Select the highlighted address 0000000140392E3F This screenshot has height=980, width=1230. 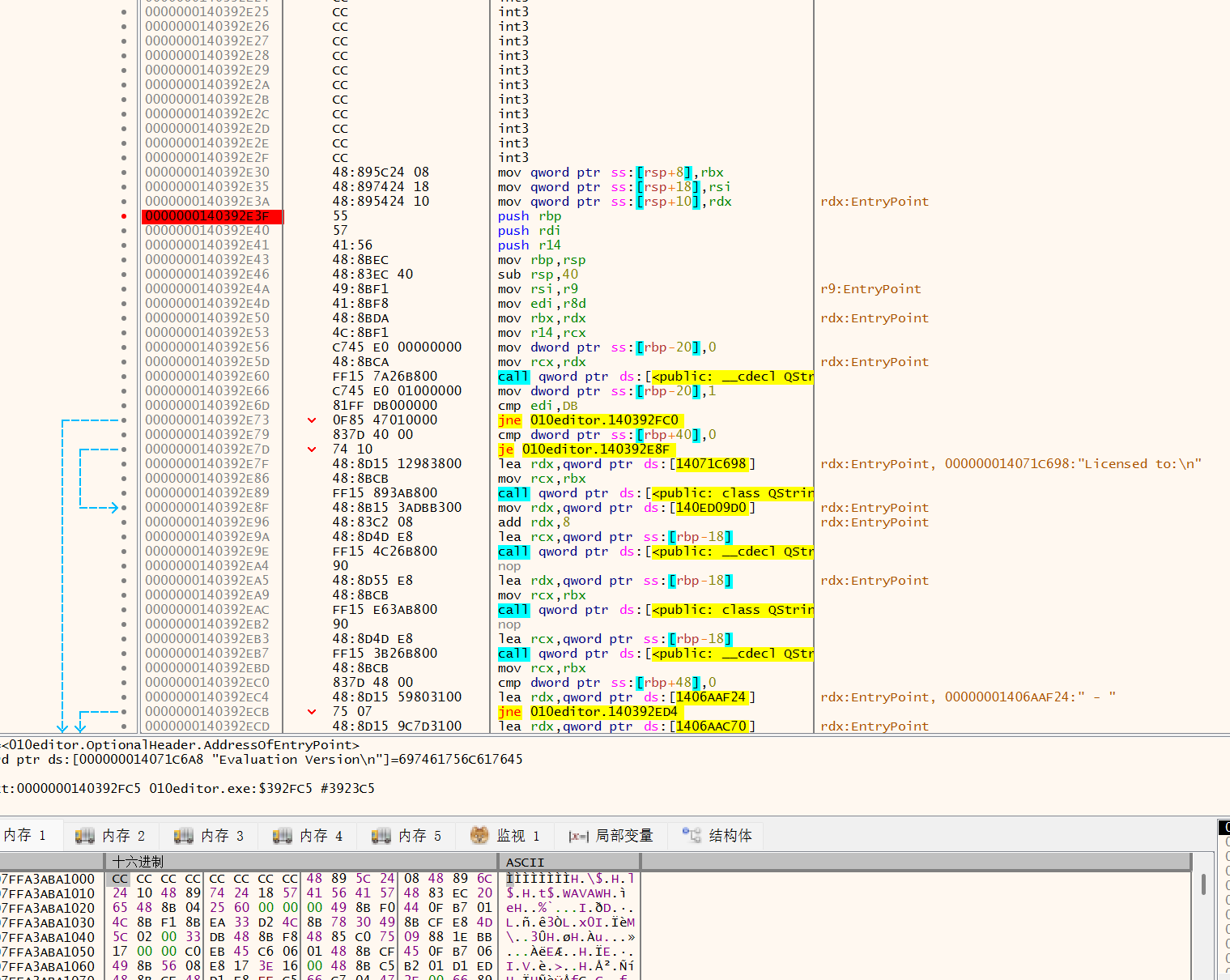pyautogui.click(x=211, y=216)
